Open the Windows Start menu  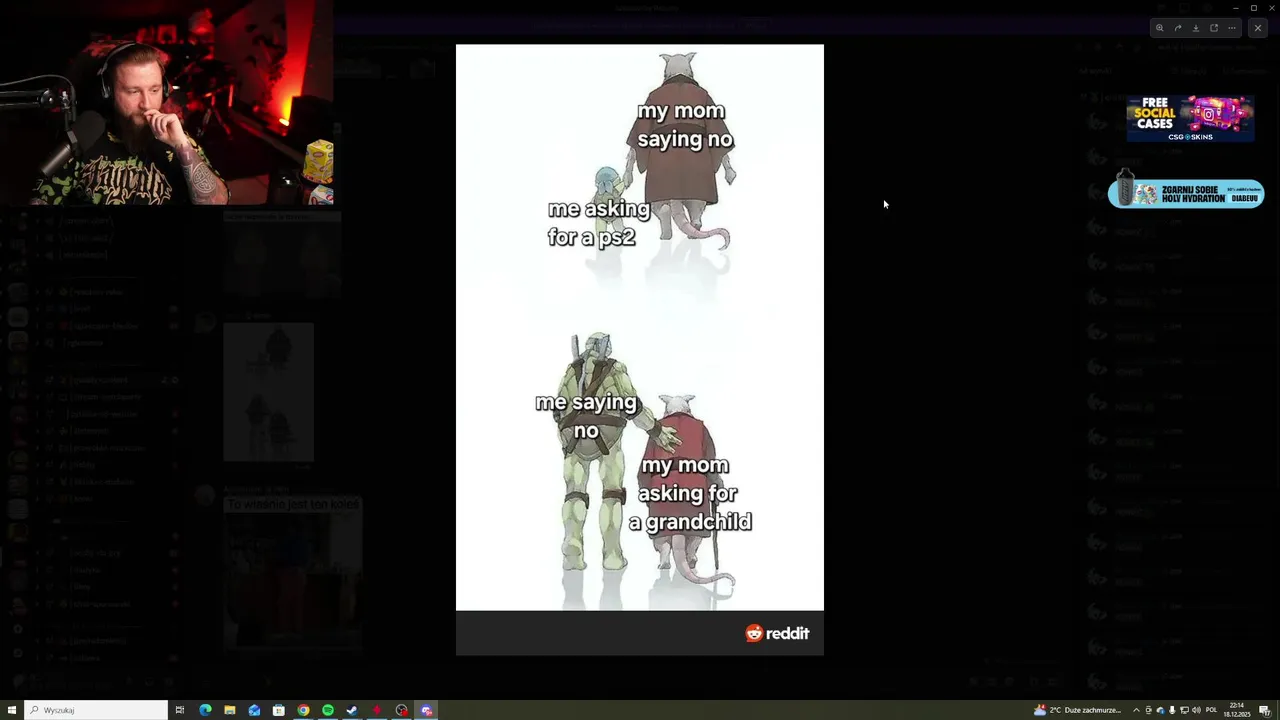12,710
